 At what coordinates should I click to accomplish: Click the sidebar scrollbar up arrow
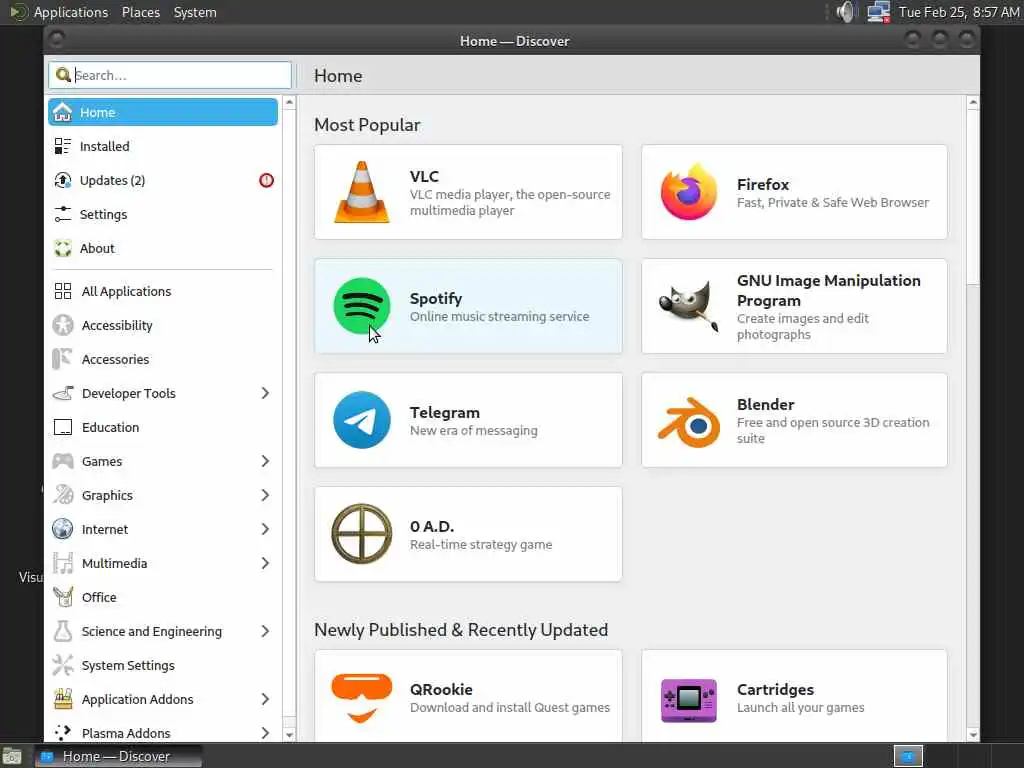tap(289, 103)
